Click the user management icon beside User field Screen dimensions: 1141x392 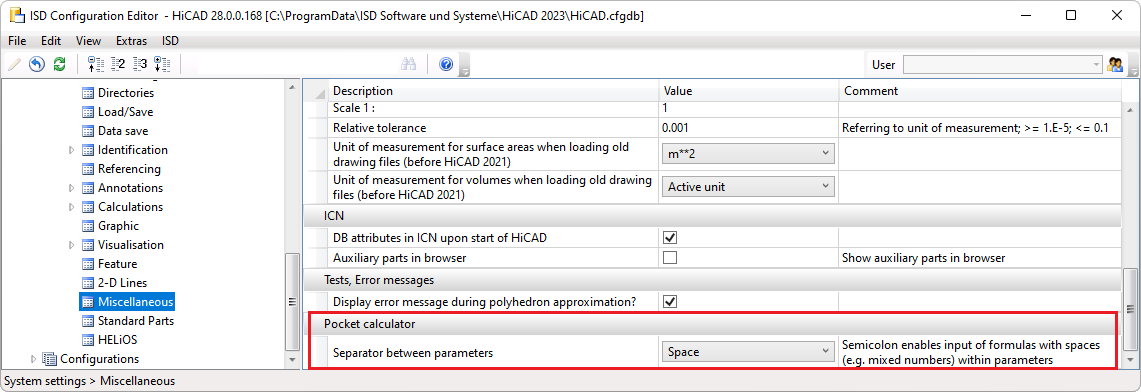click(x=1115, y=65)
